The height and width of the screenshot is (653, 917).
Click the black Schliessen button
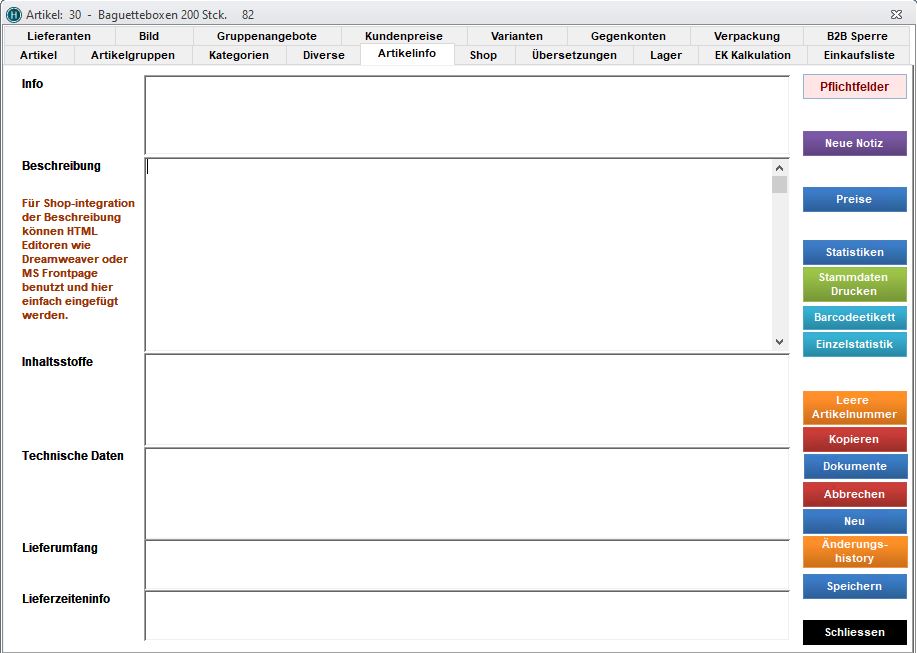854,633
